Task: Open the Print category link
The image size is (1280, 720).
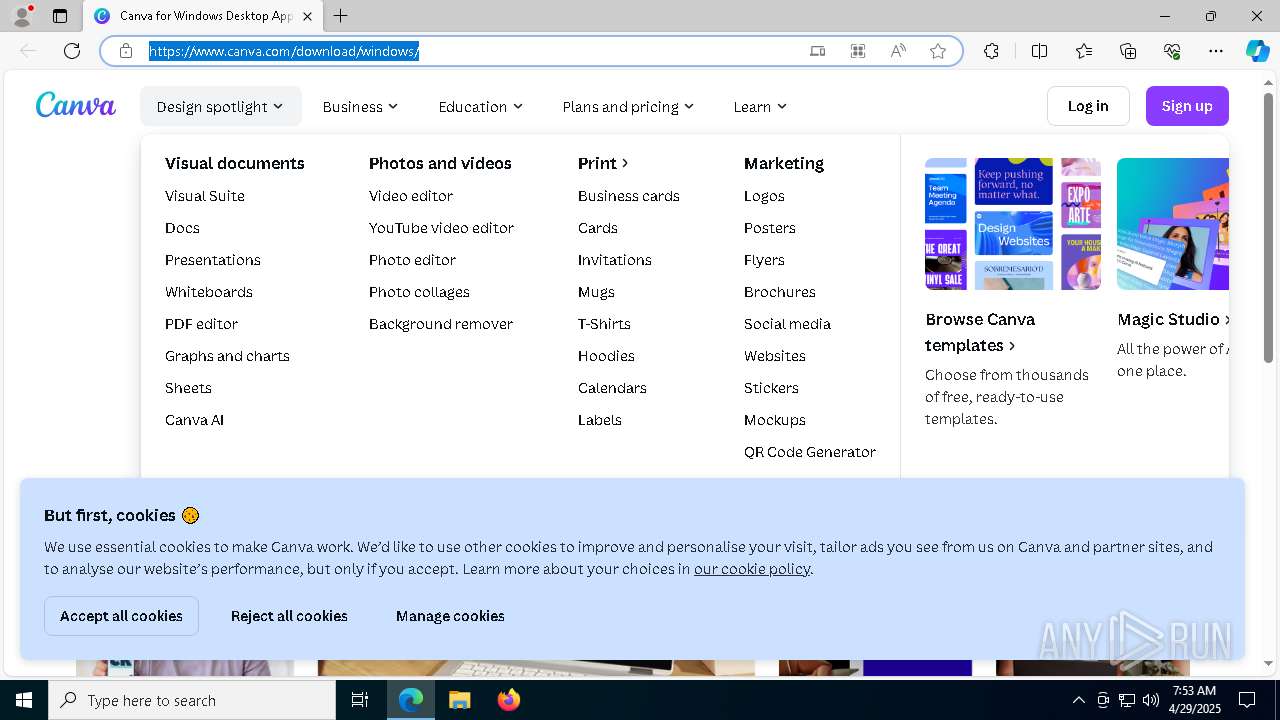Action: coord(603,163)
